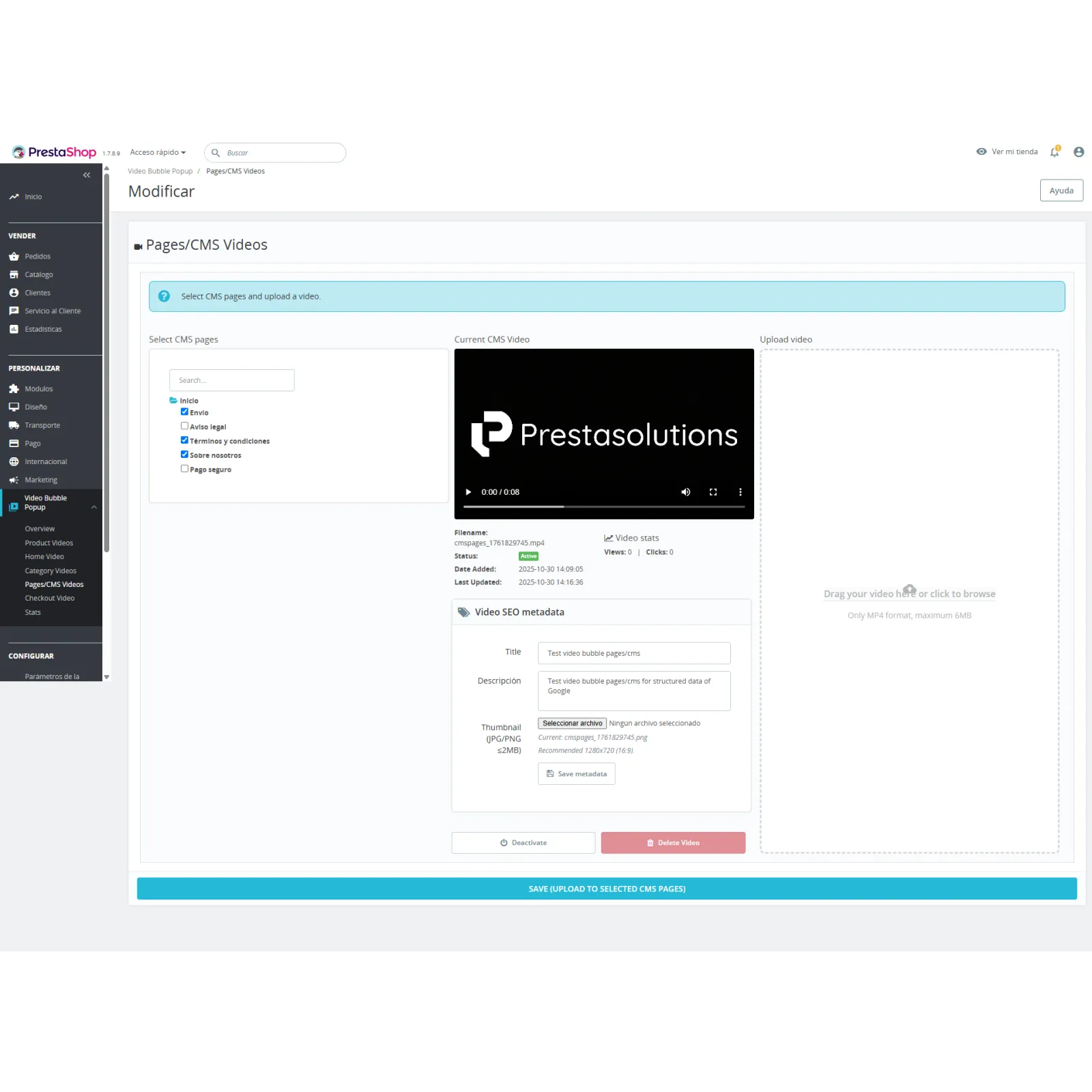Mute the video using the speaker icon

coord(685,492)
